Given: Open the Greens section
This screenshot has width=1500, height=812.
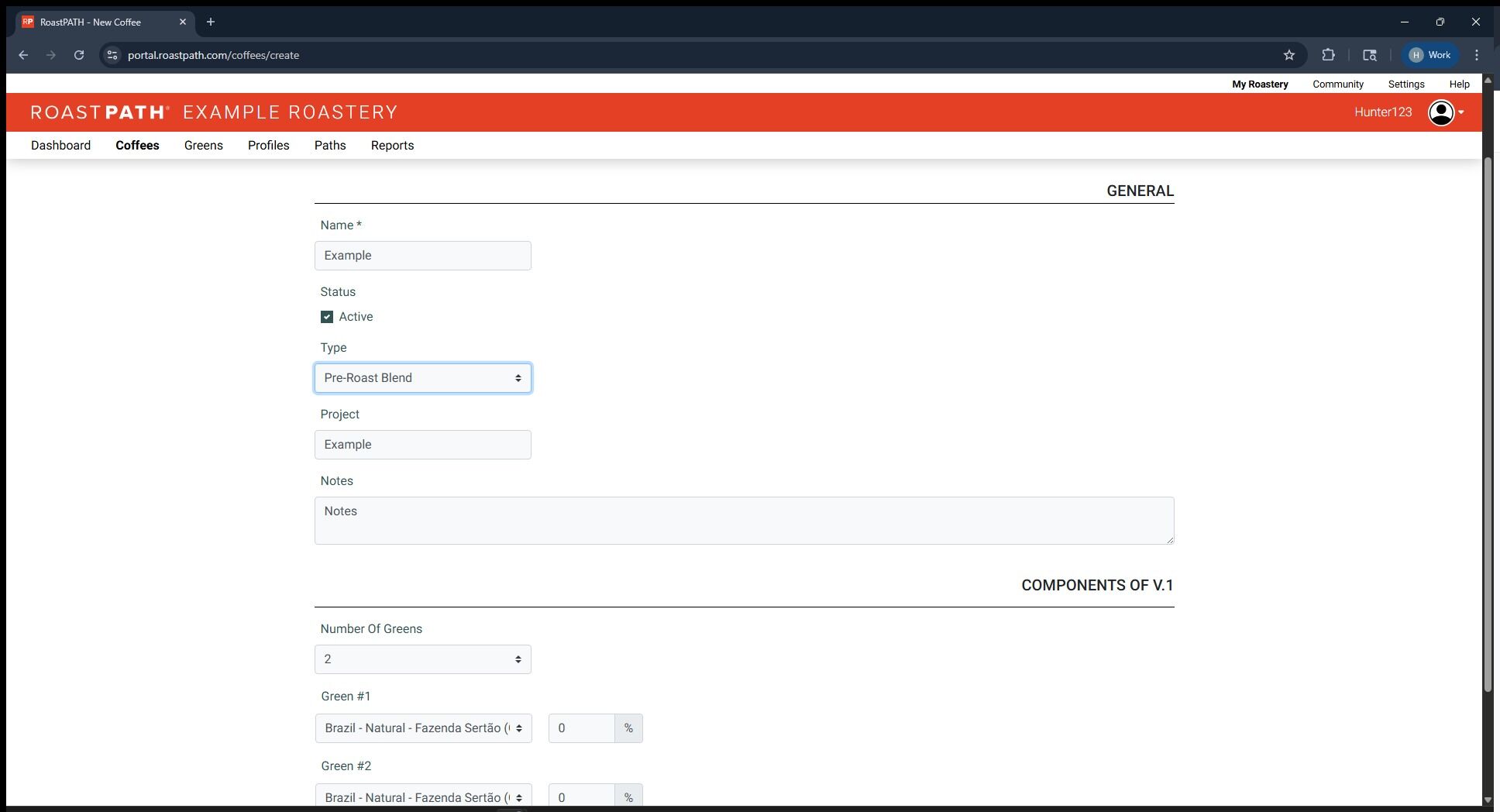Looking at the screenshot, I should click(204, 146).
